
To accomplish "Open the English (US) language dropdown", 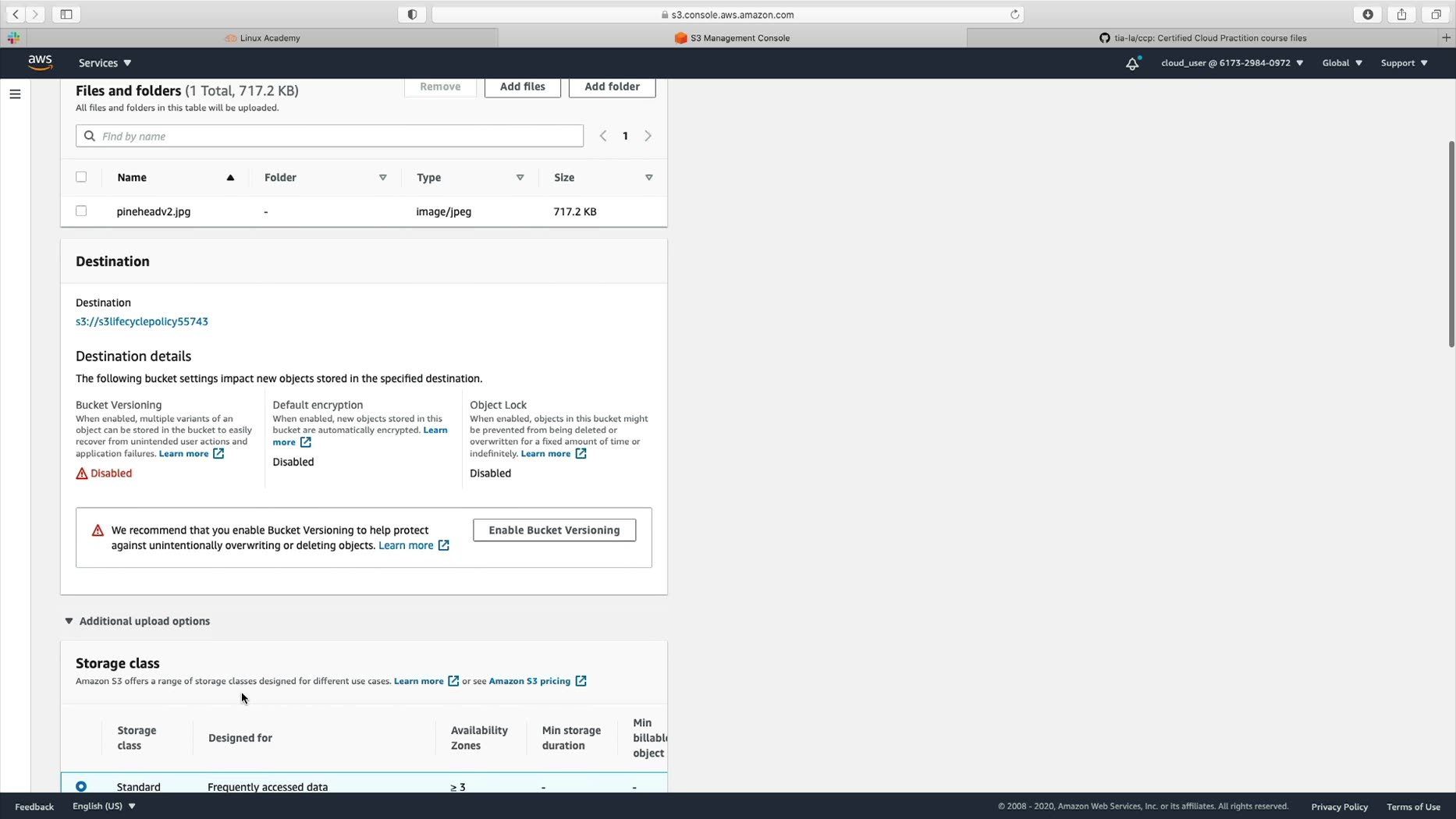I will 104,807.
